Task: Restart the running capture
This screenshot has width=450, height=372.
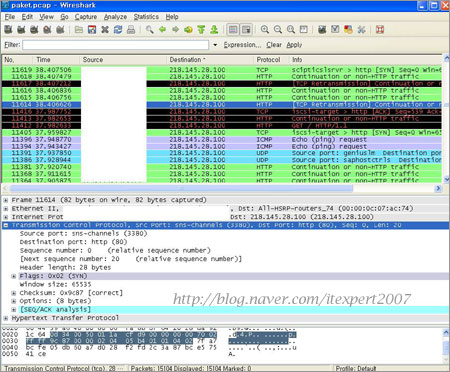Action: [60, 30]
